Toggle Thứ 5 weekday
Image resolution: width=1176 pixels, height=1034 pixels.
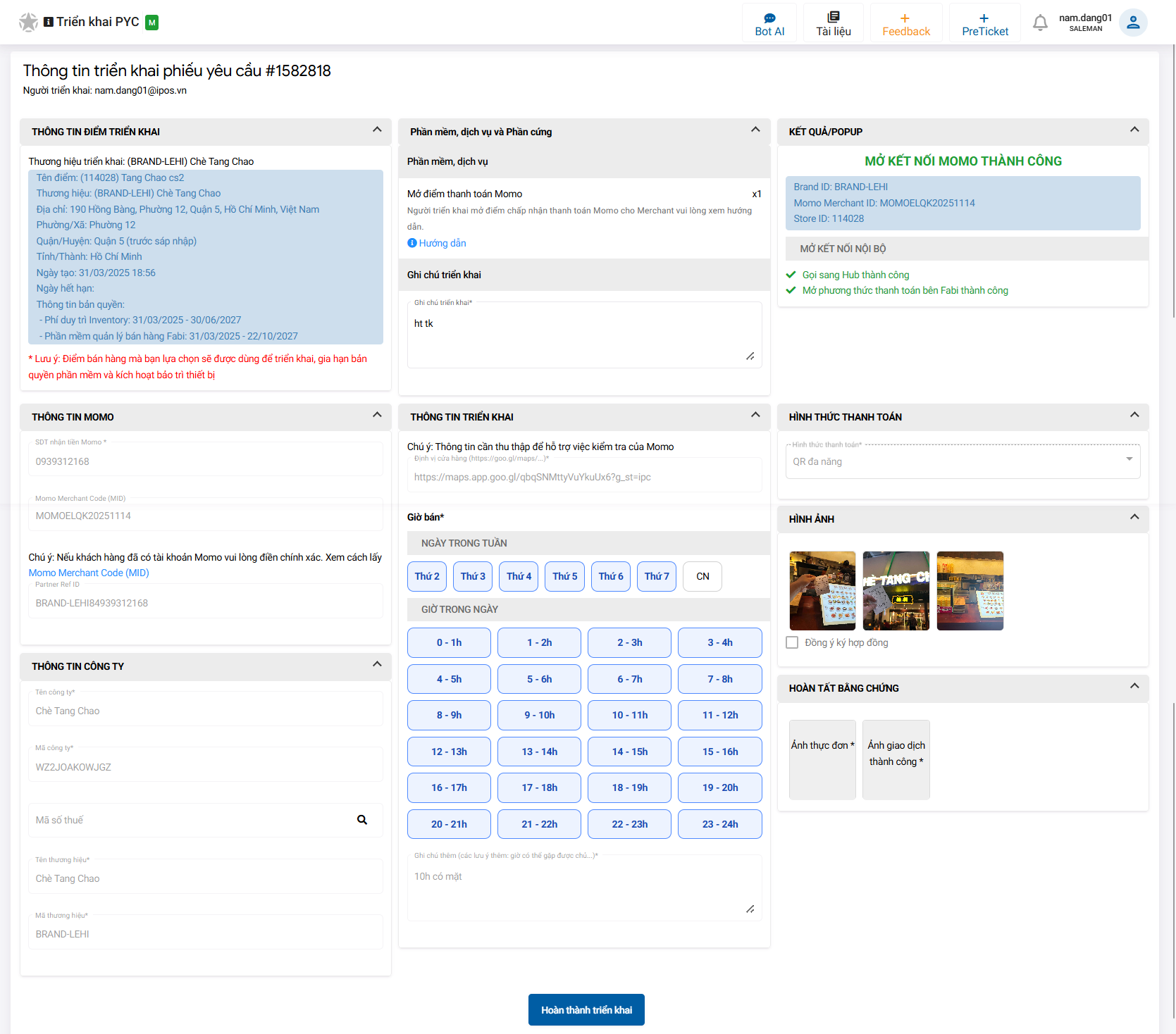(x=565, y=576)
